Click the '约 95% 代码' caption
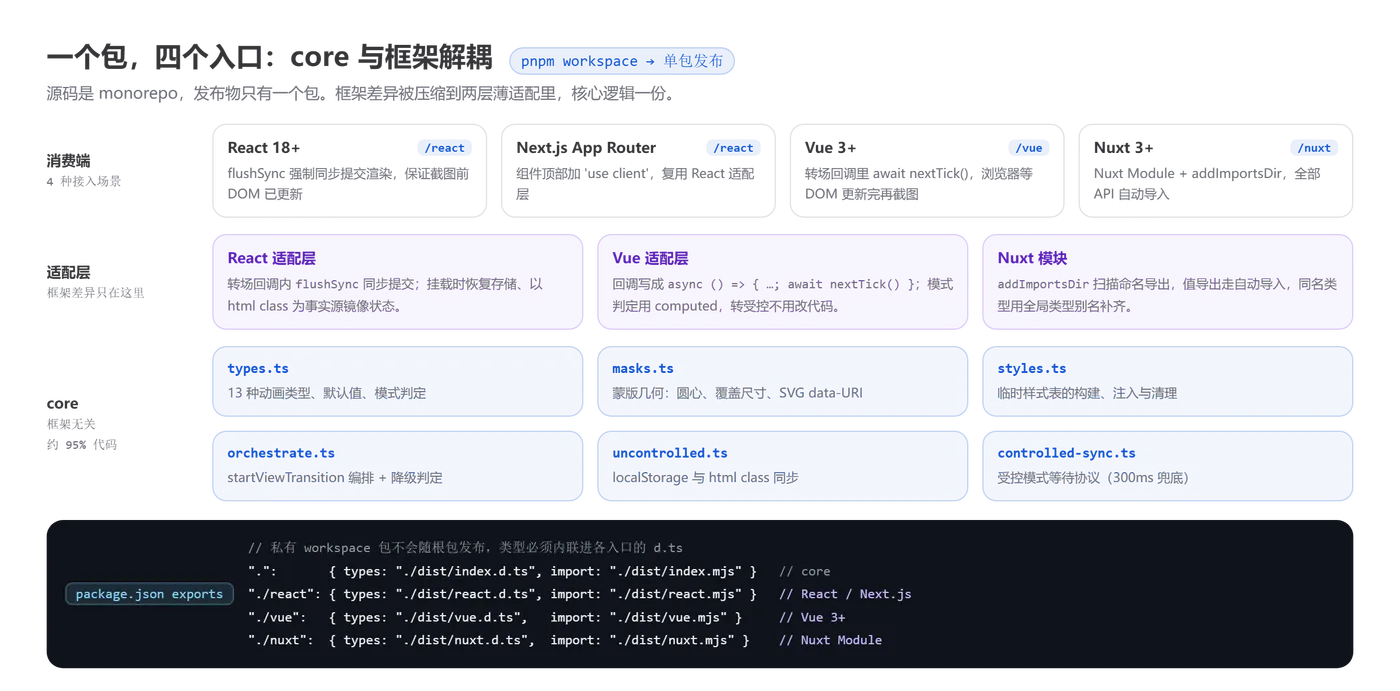Image resolution: width=1400 pixels, height=691 pixels. point(82,445)
